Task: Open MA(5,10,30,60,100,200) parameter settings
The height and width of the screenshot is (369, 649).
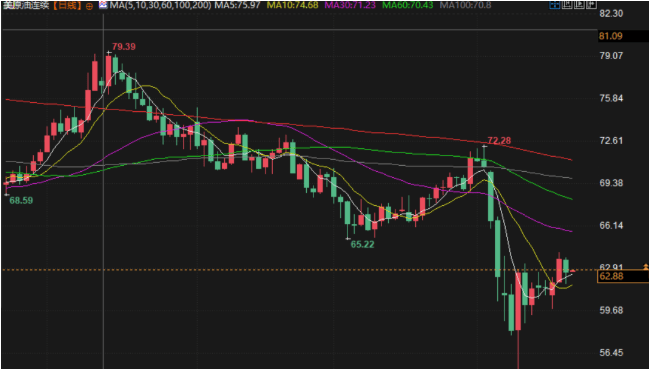Action: (160, 5)
